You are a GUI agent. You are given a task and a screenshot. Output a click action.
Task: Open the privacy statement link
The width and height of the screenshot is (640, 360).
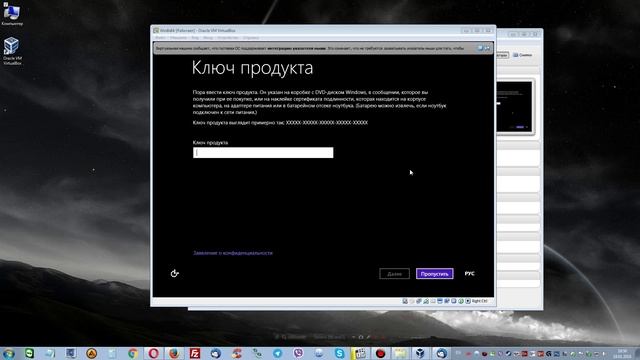[233, 253]
